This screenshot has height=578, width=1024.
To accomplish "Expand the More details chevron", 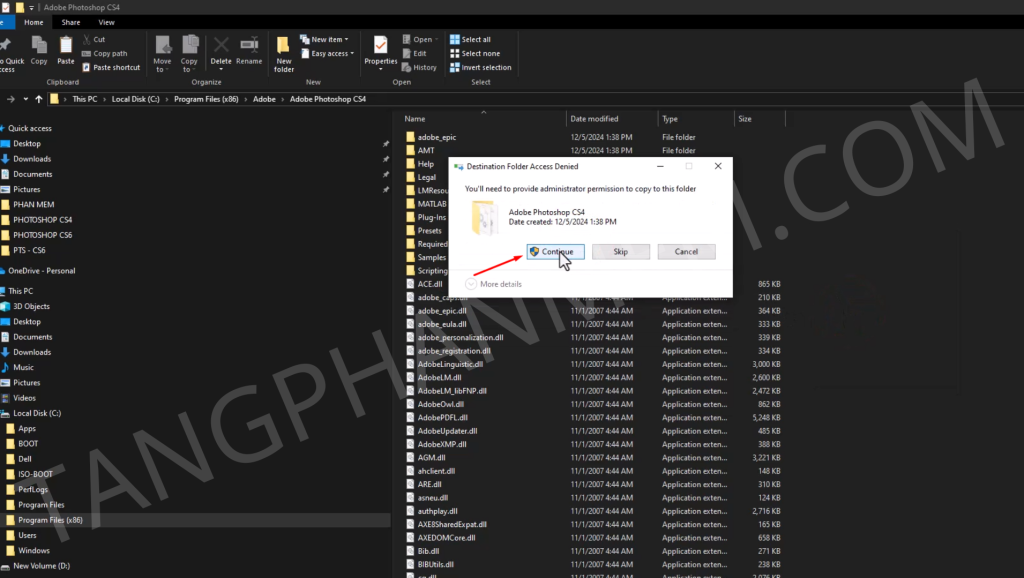I will click(471, 284).
